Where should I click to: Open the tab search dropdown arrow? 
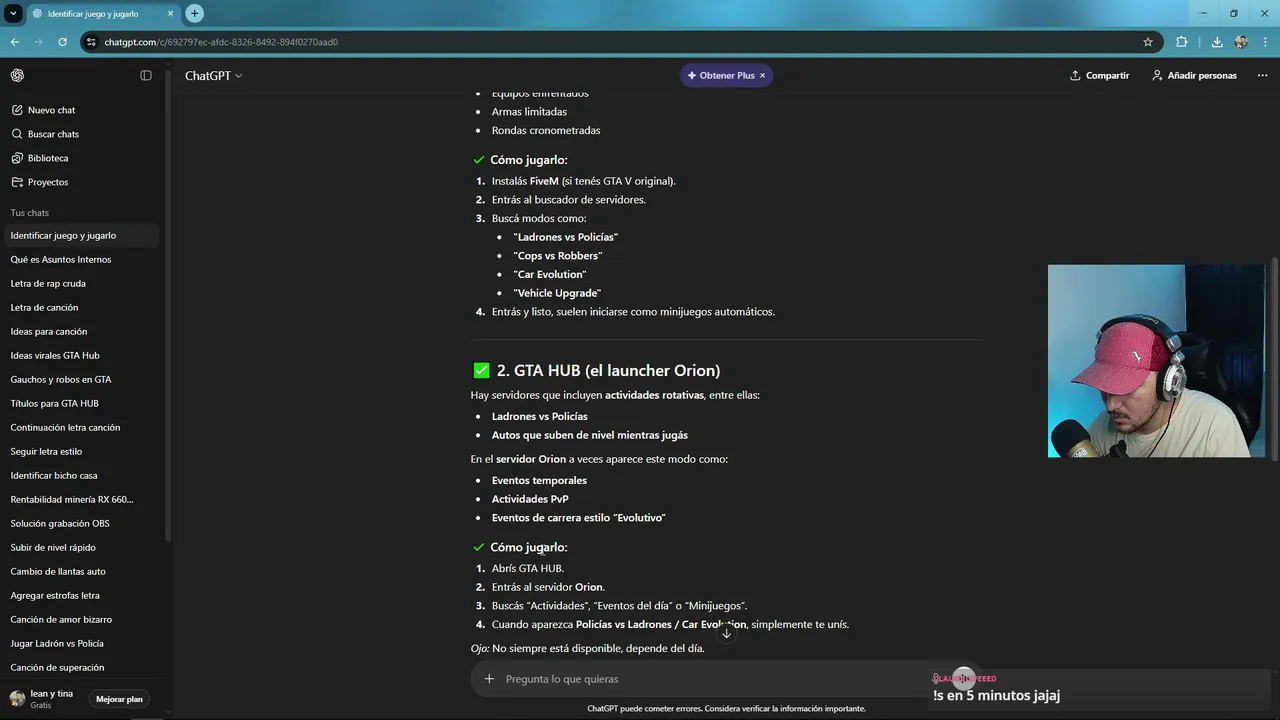13,14
